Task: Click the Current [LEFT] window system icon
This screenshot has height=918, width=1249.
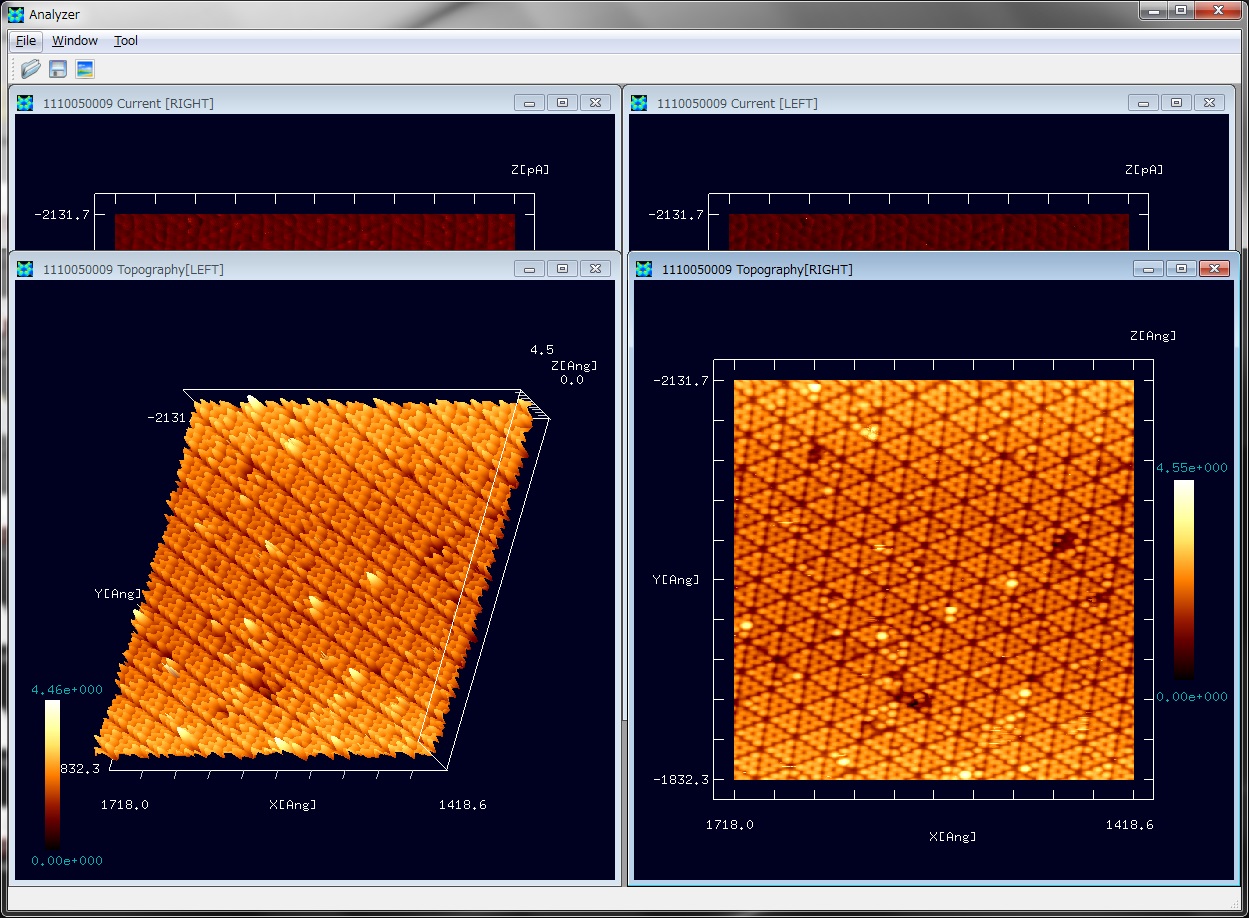Action: click(x=639, y=103)
